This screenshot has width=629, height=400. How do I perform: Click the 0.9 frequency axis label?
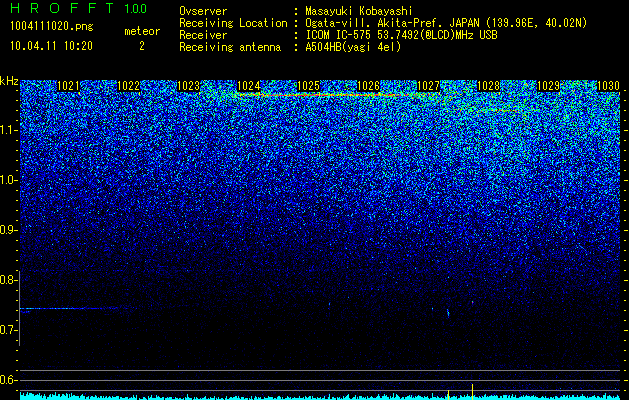(8, 230)
